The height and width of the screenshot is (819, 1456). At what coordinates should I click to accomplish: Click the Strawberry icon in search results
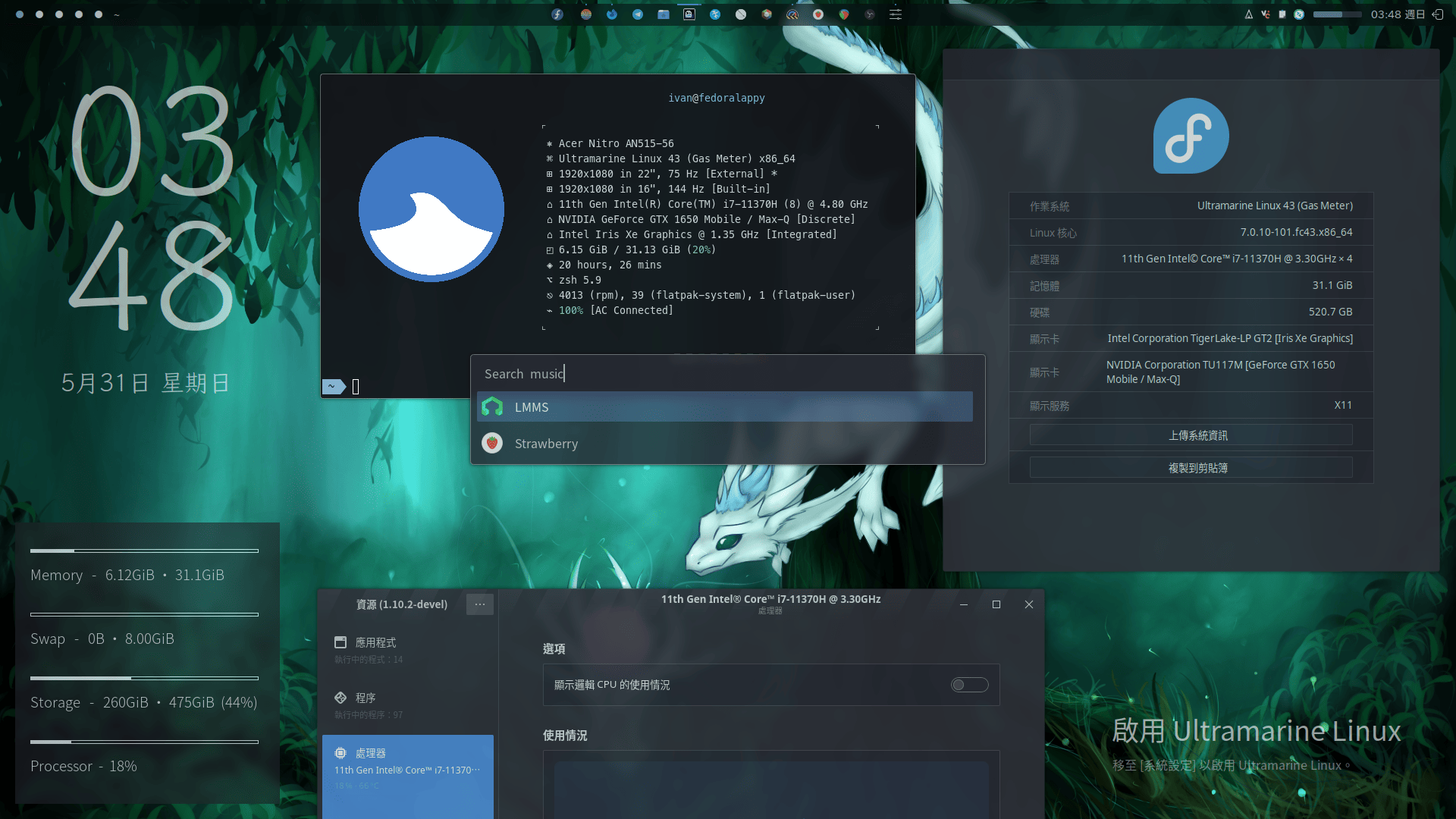pos(492,444)
